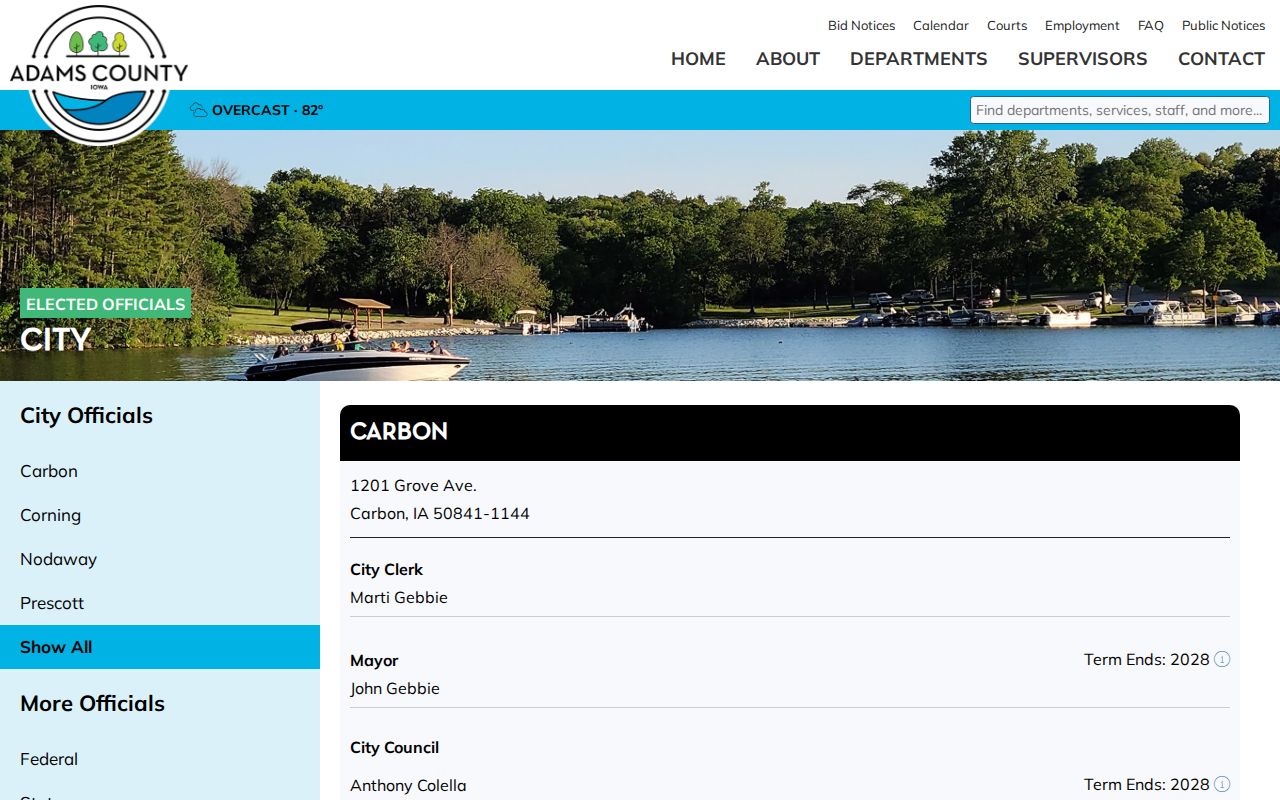Open the ABOUT menu
The height and width of the screenshot is (800, 1280).
[x=788, y=59]
